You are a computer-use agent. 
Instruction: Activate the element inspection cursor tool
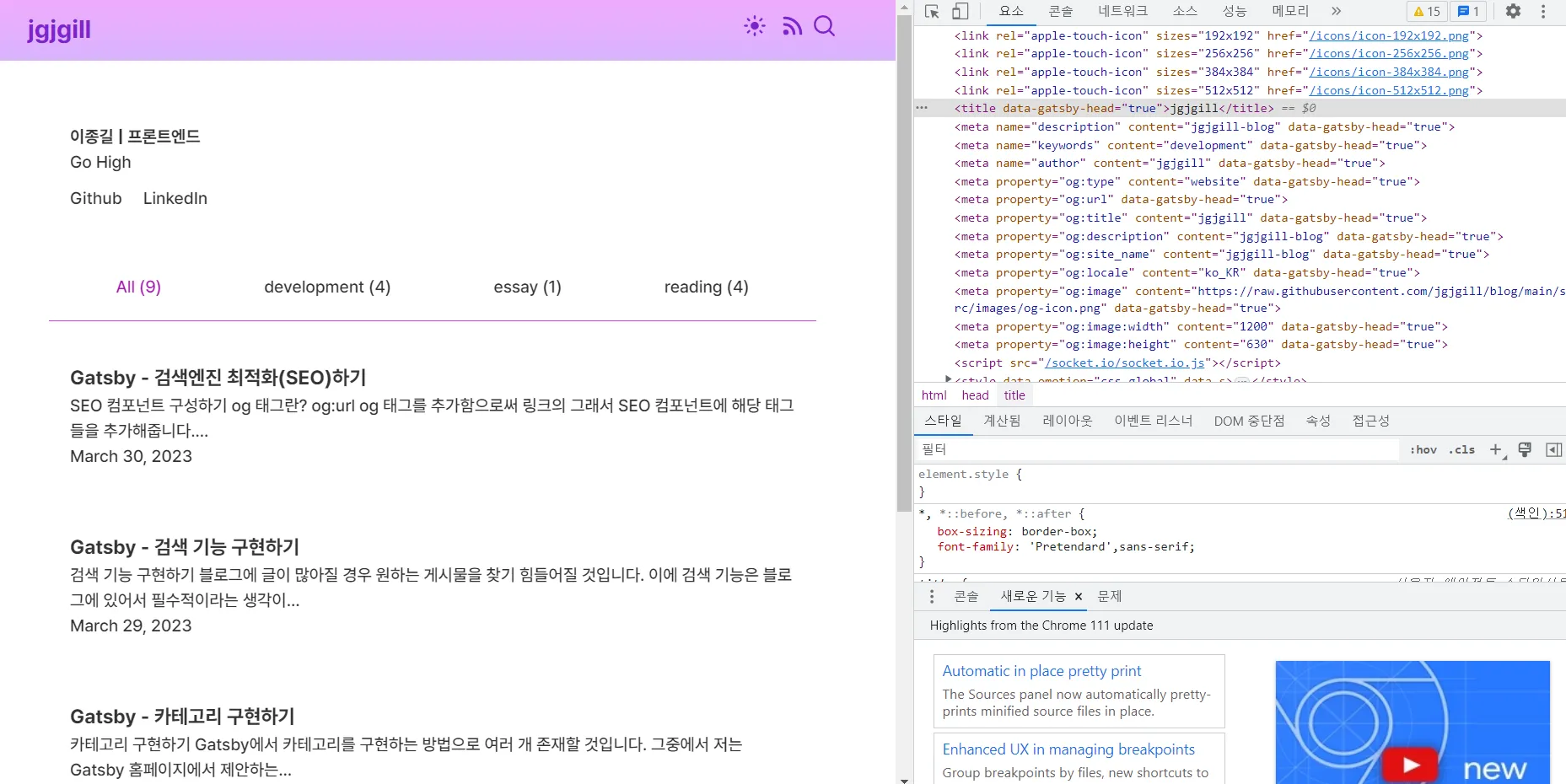pyautogui.click(x=931, y=12)
